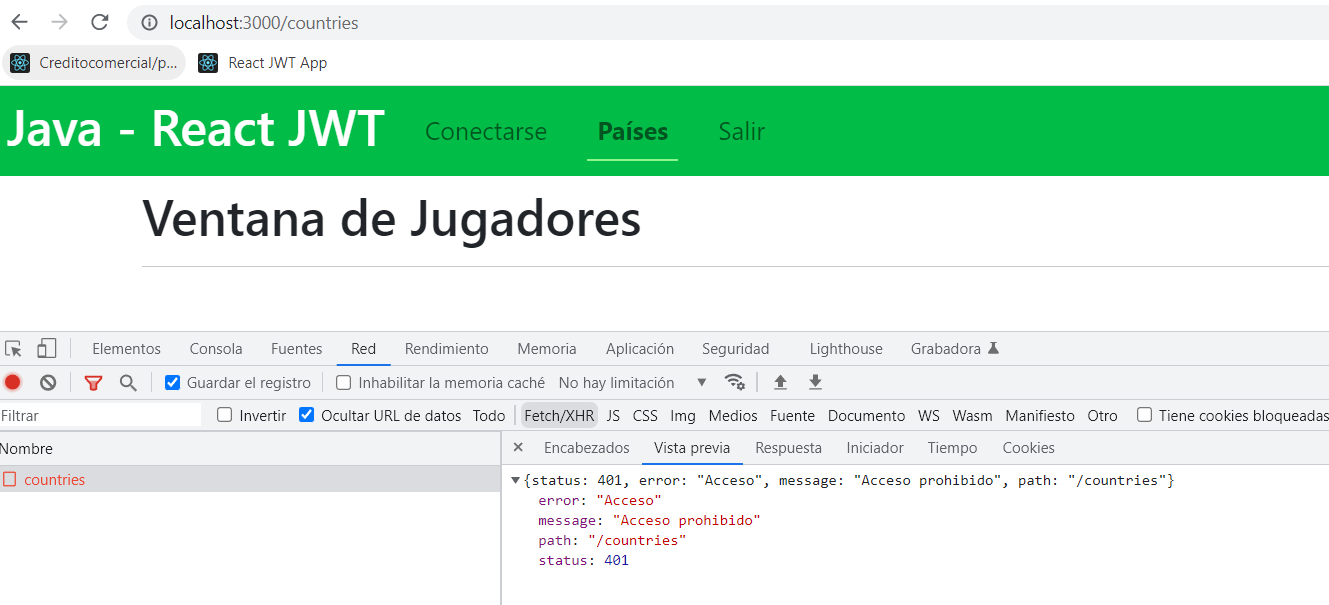Click the browser back arrow

pyautogui.click(x=19, y=22)
